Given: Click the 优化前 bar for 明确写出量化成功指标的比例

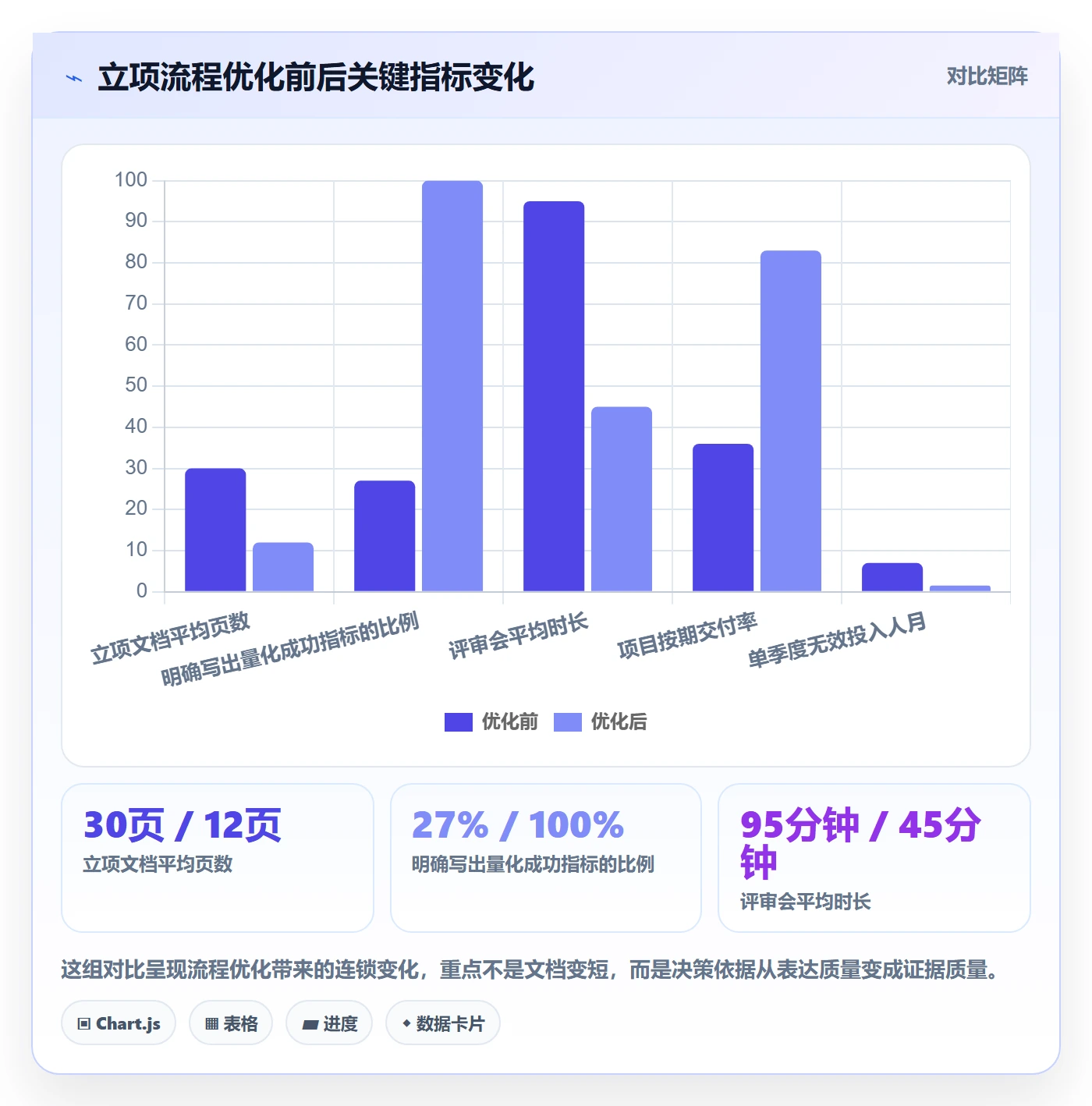Looking at the screenshot, I should pyautogui.click(x=385, y=536).
